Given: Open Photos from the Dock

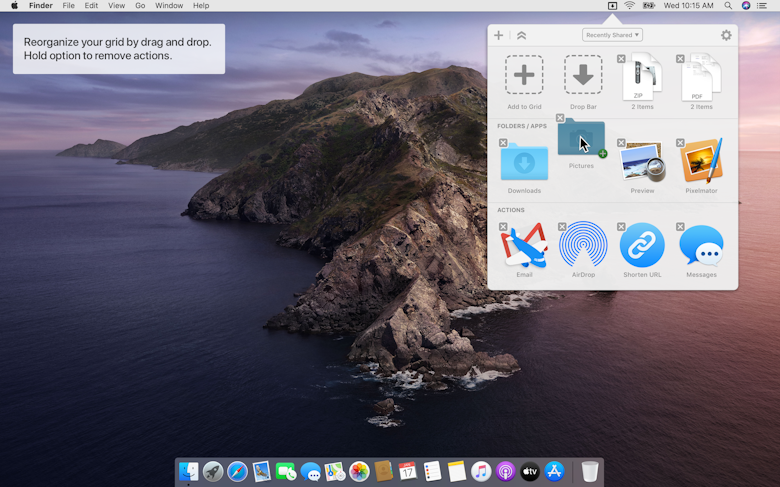Looking at the screenshot, I should (x=359, y=471).
